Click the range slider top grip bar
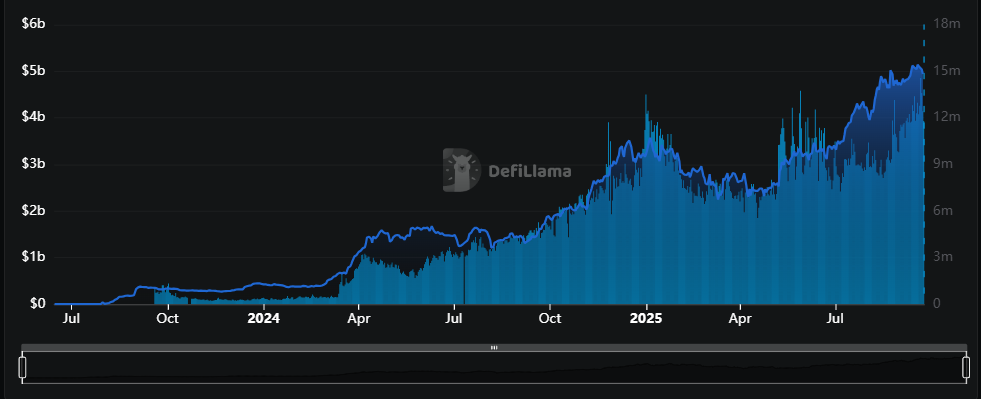981x399 pixels. [x=494, y=347]
